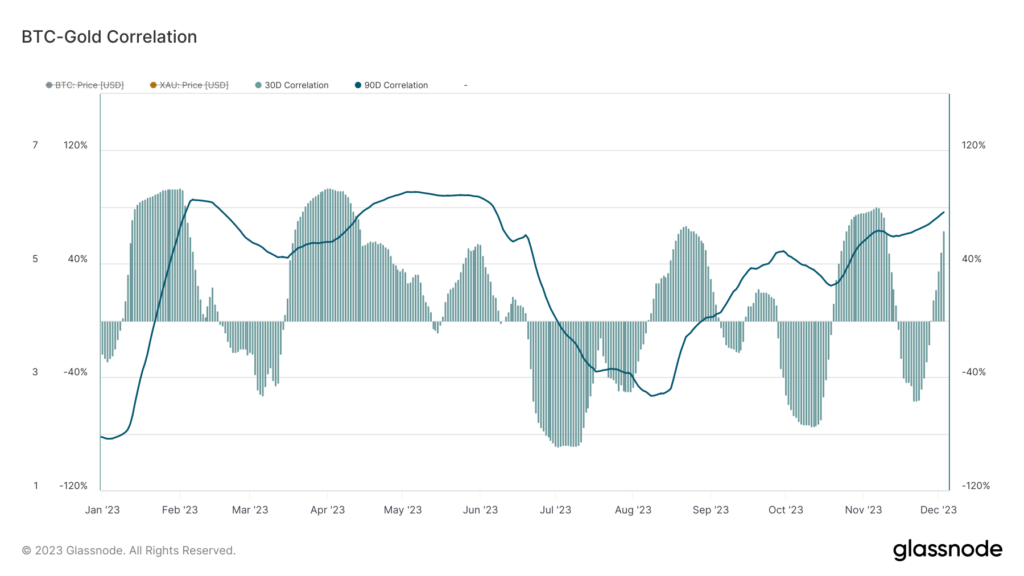Click the dash after 90D Correlation legend
The width and height of the screenshot is (1024, 576).
tap(465, 86)
